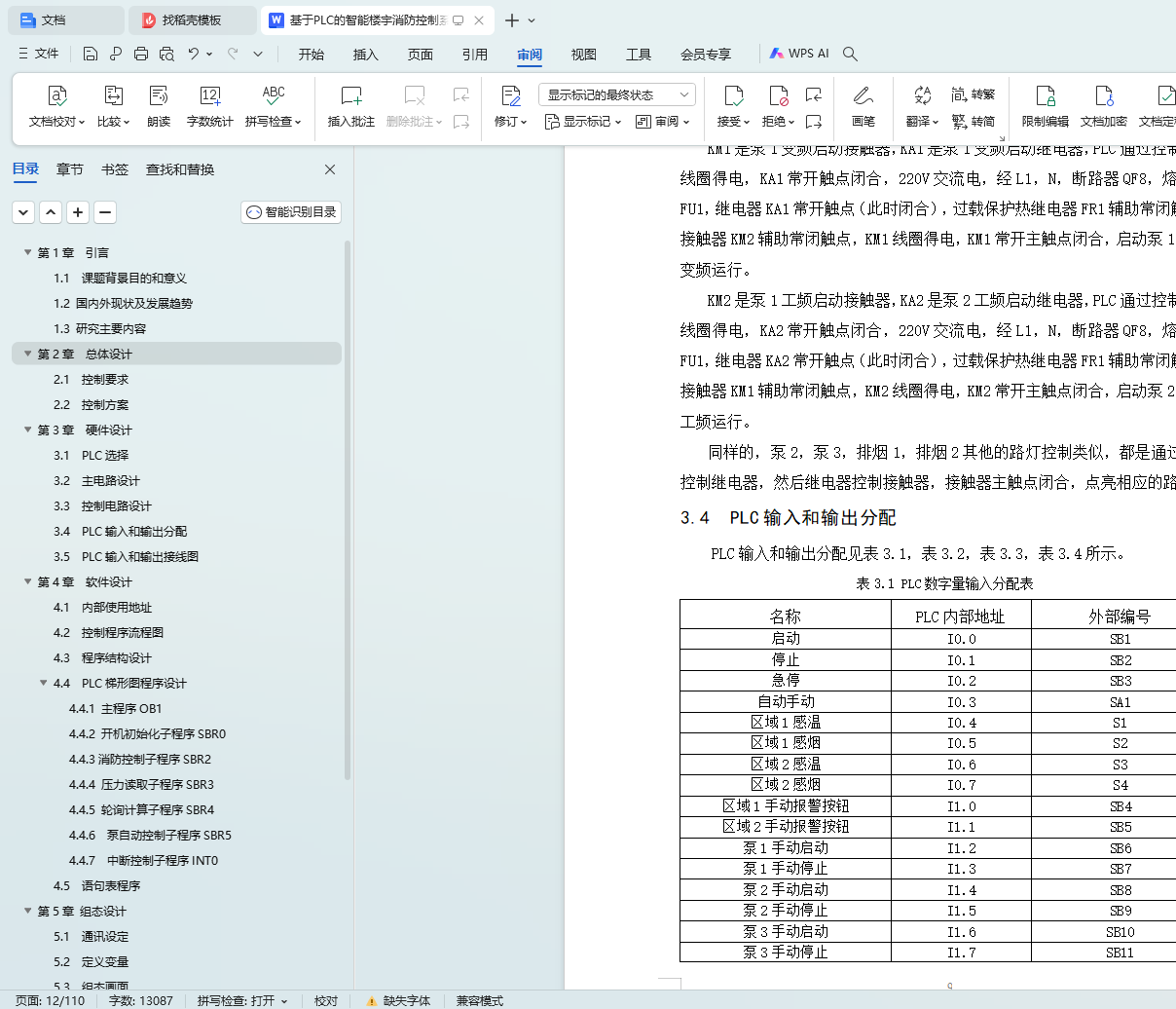Click the 删除批注 delete comment icon
The height and width of the screenshot is (1009, 1176).
tap(415, 95)
